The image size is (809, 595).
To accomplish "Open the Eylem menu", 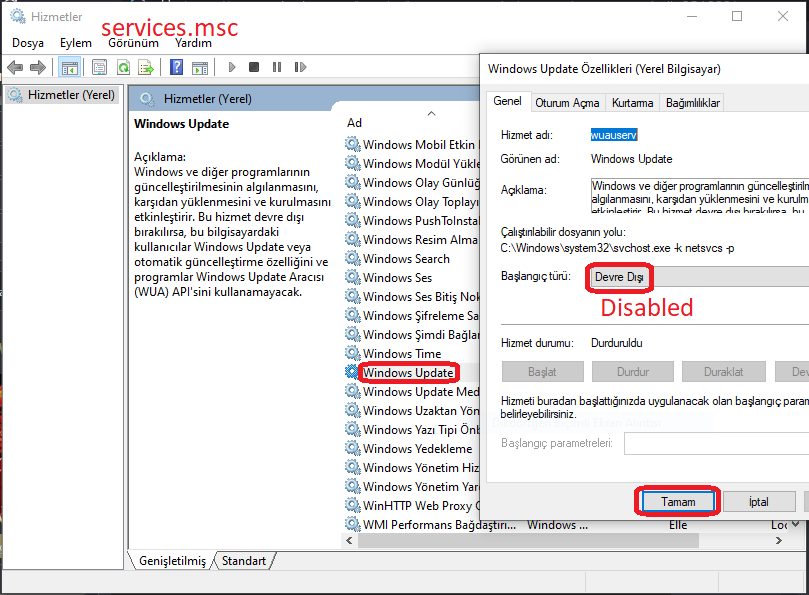I will pyautogui.click(x=75, y=43).
